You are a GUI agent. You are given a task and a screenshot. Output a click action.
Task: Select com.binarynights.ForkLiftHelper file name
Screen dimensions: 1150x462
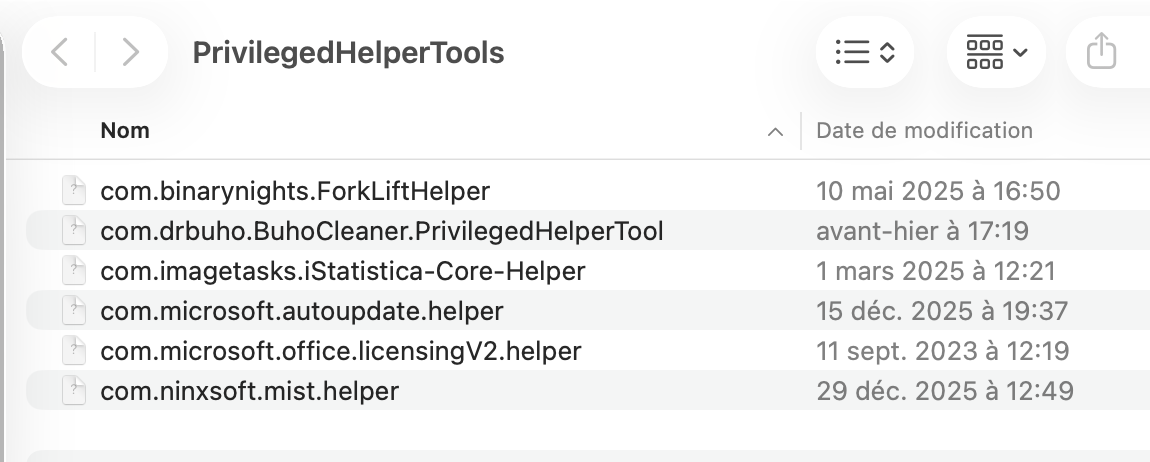tap(295, 190)
